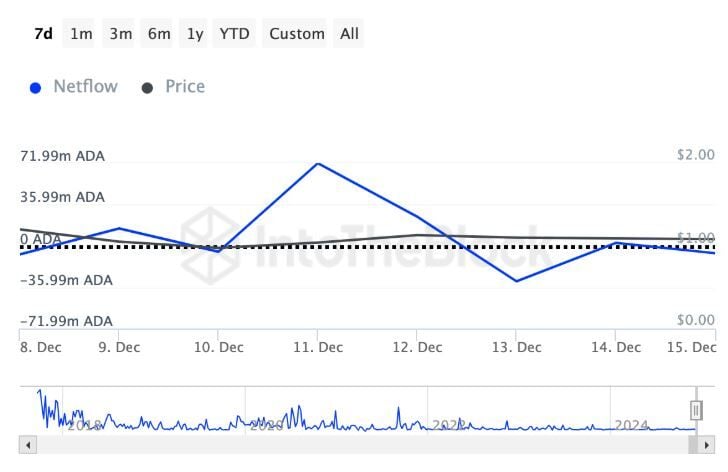Click the dark Price legend dot
The height and width of the screenshot is (472, 728).
pos(148,88)
